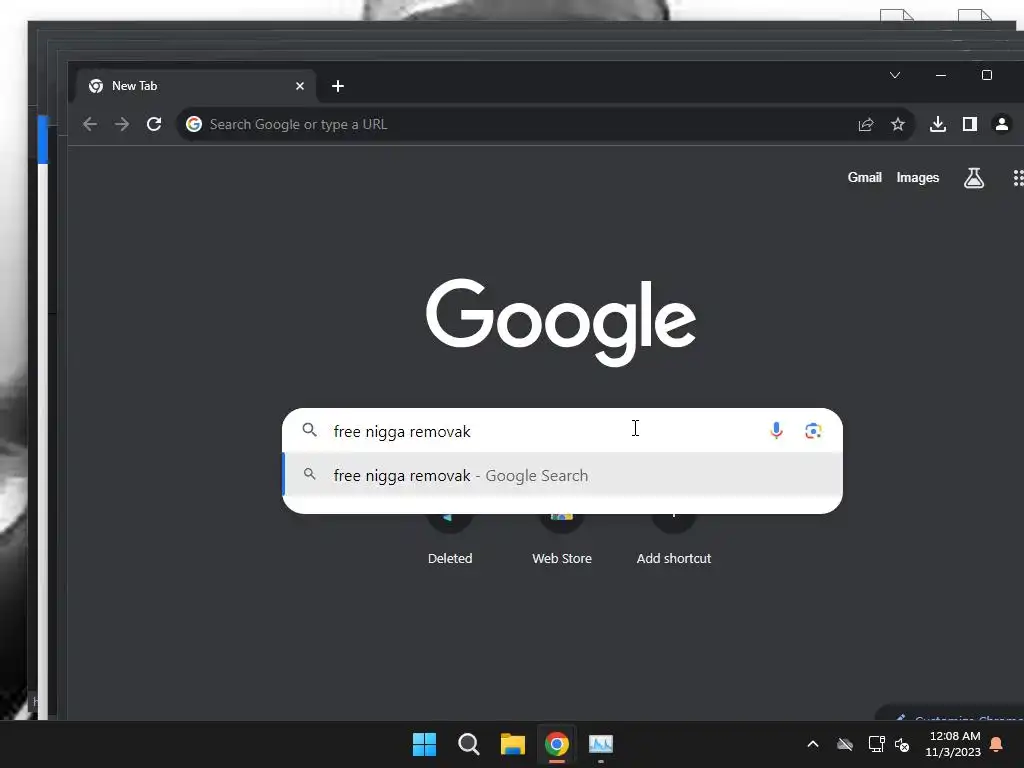Click the browser Forward arrow
Screen dimensions: 1024x768
pos(122,124)
